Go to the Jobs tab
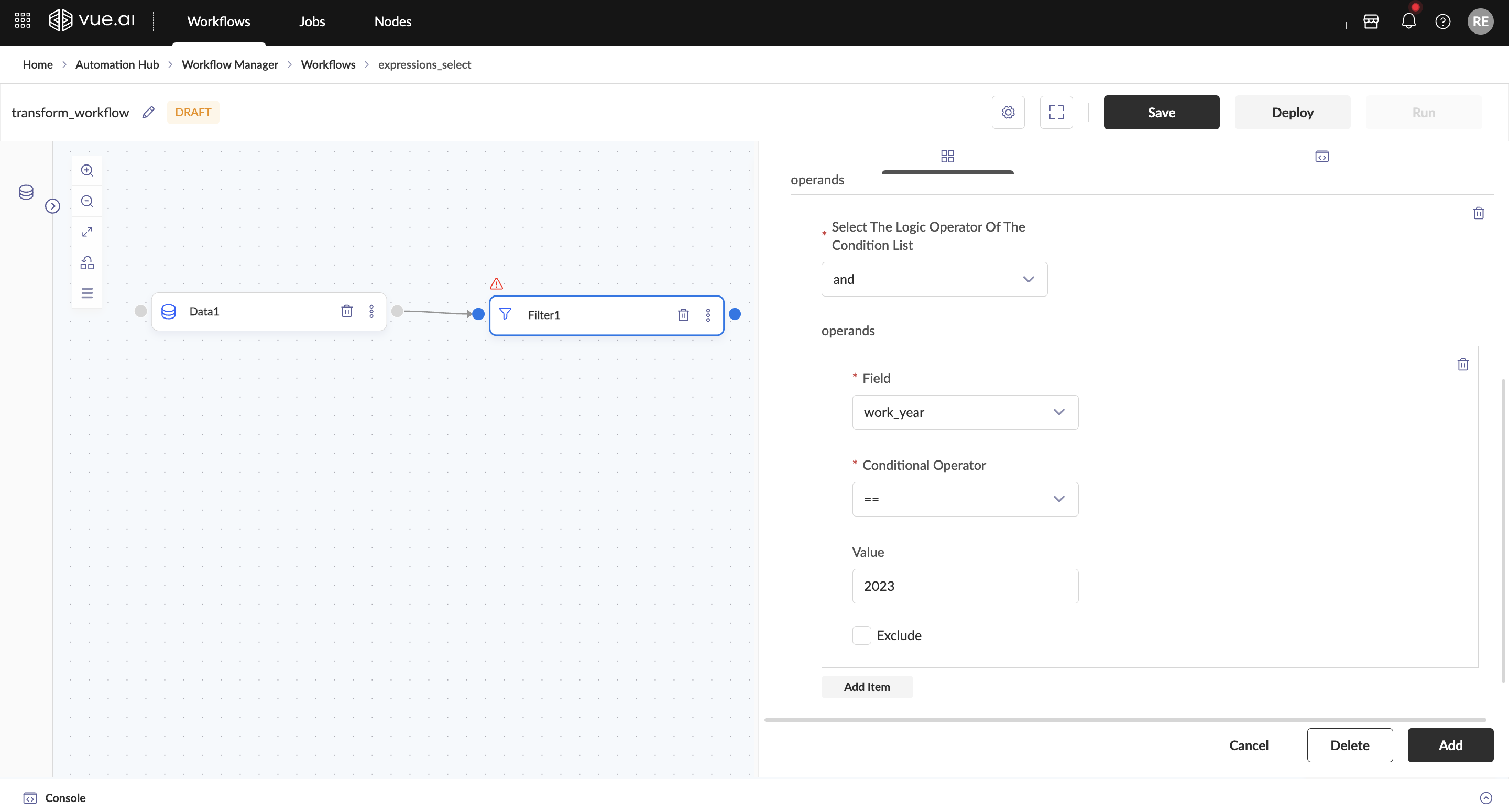Viewport: 1509px width, 812px height. (312, 21)
